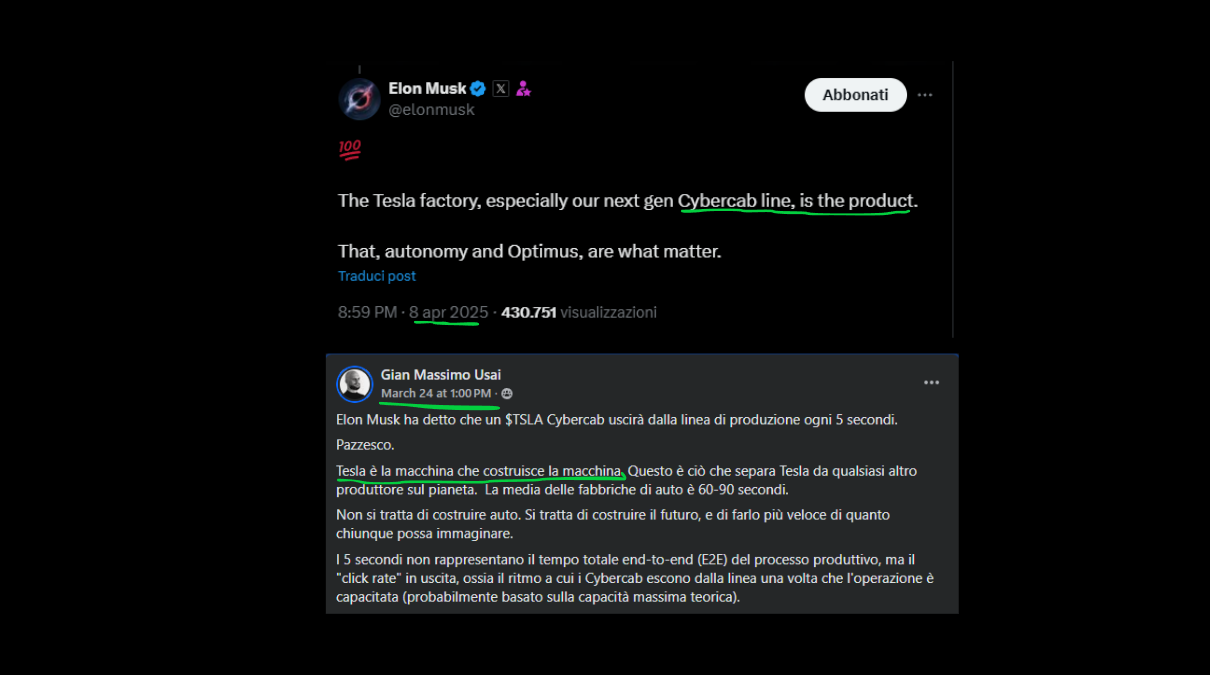Screen dimensions: 1210x675
Task: Click Elon Musk's profile avatar
Action: tap(359, 99)
